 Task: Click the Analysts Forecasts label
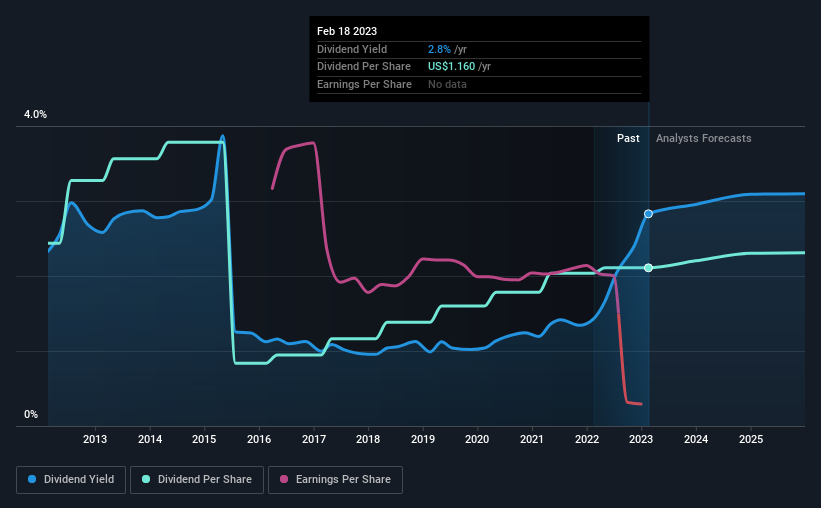pyautogui.click(x=704, y=138)
